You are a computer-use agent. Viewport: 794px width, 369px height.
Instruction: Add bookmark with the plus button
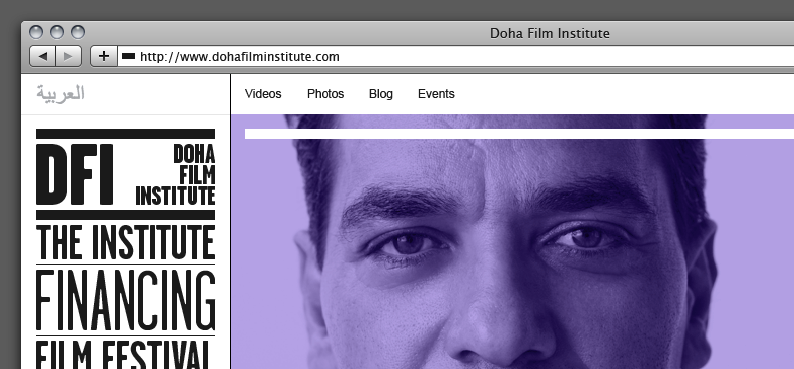coord(104,56)
